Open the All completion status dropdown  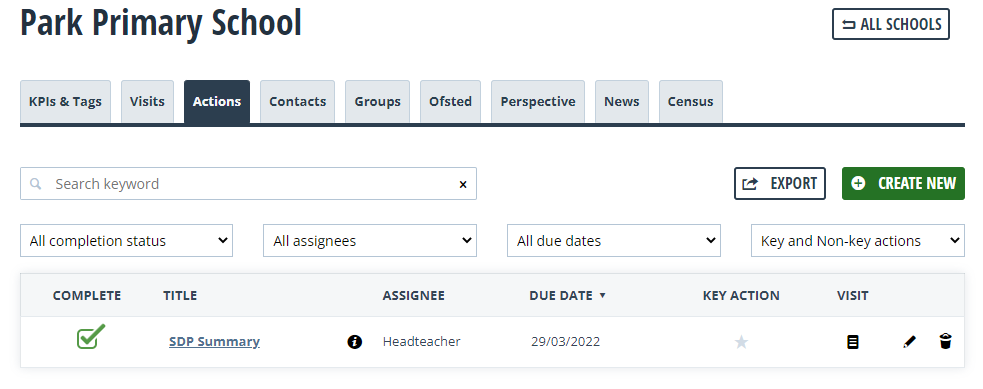[x=127, y=241]
